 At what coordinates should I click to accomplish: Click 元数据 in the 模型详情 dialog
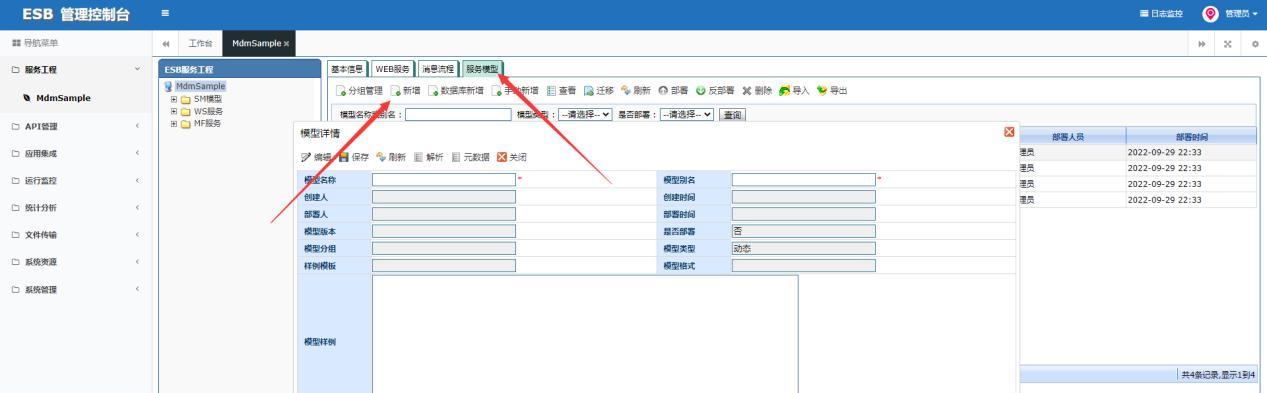pyautogui.click(x=470, y=157)
